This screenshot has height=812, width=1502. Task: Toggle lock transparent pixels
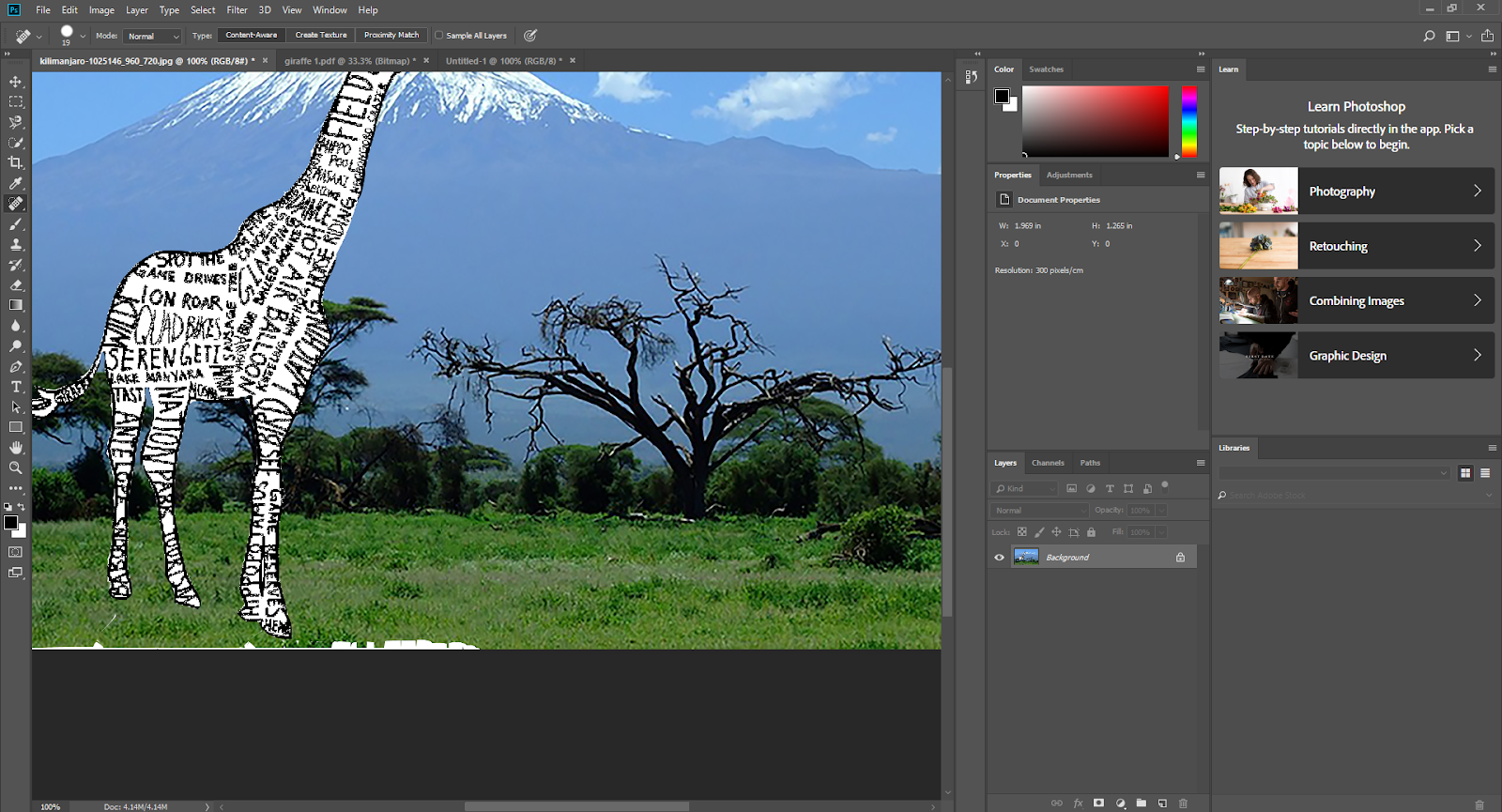pos(1022,532)
